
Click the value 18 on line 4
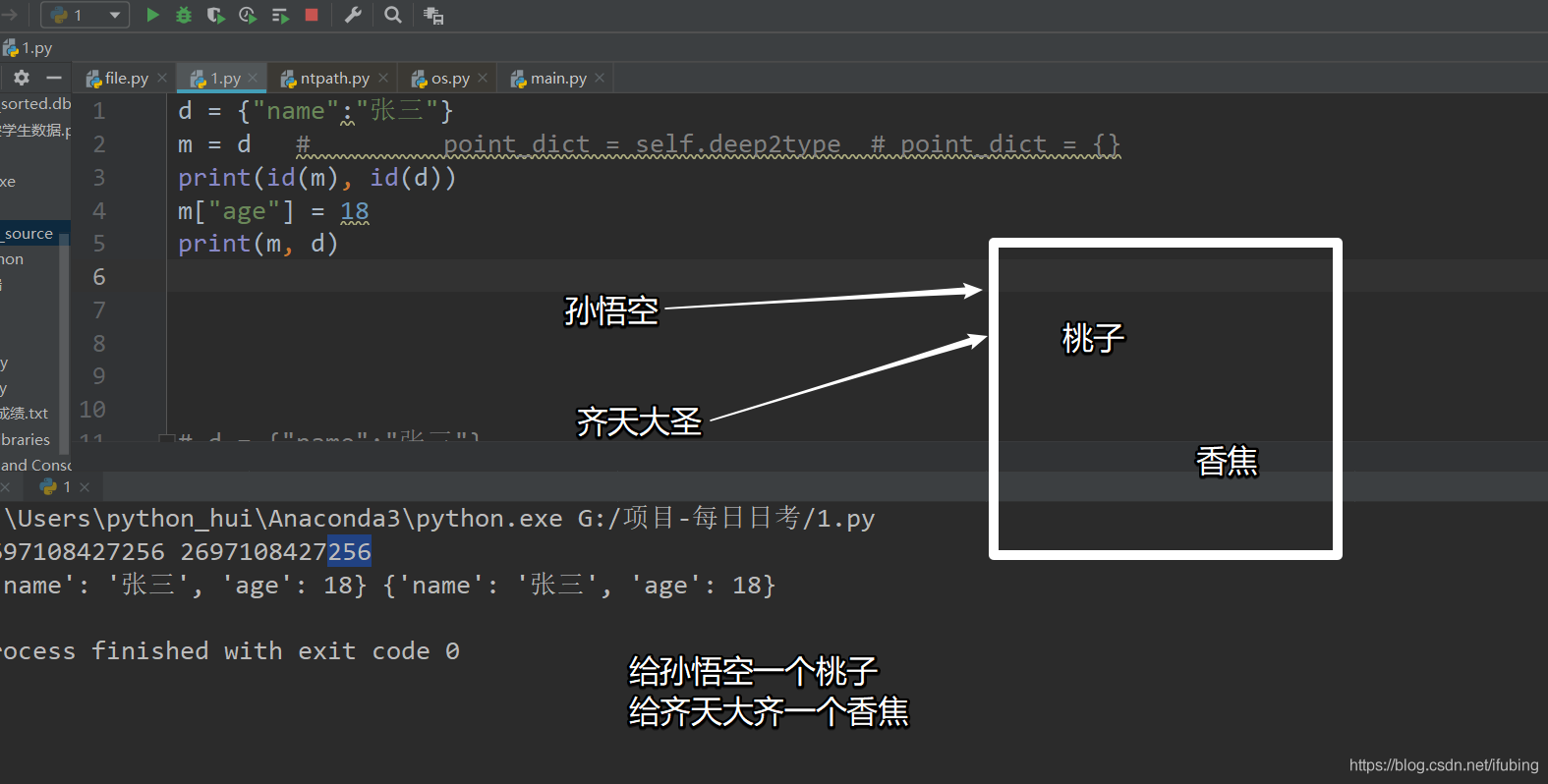click(355, 211)
